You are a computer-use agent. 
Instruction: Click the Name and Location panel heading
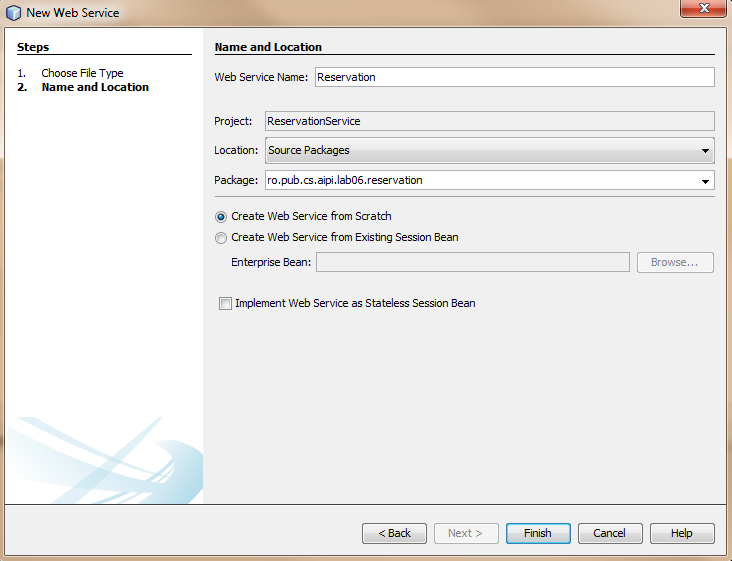(268, 47)
